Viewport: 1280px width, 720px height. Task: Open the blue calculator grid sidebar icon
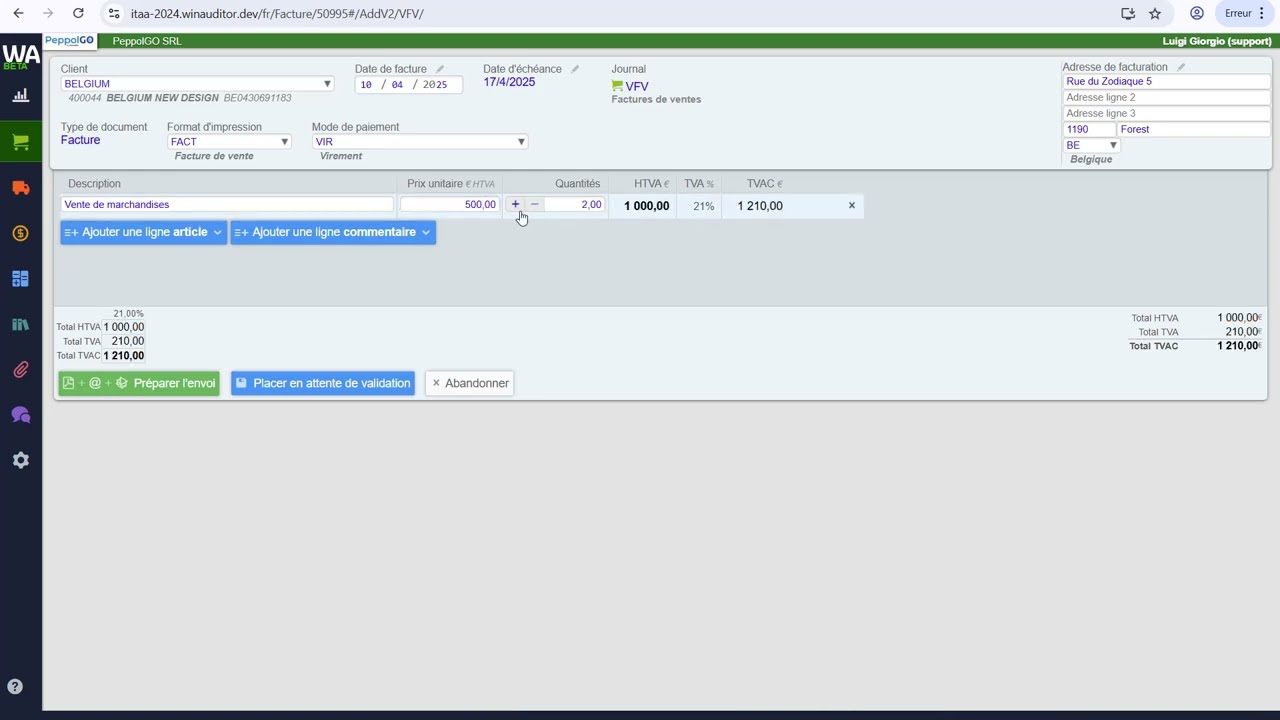21,279
